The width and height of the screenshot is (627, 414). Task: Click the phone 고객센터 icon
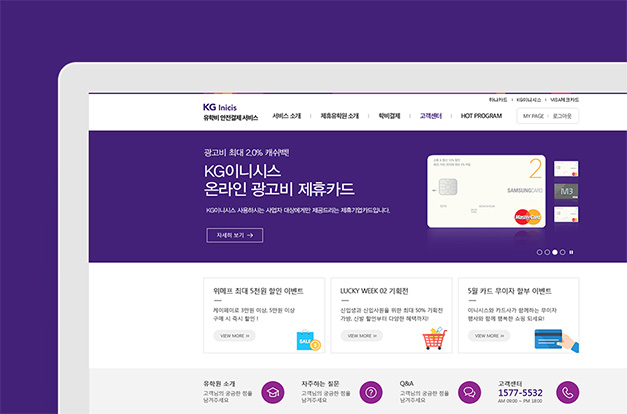tap(567, 392)
